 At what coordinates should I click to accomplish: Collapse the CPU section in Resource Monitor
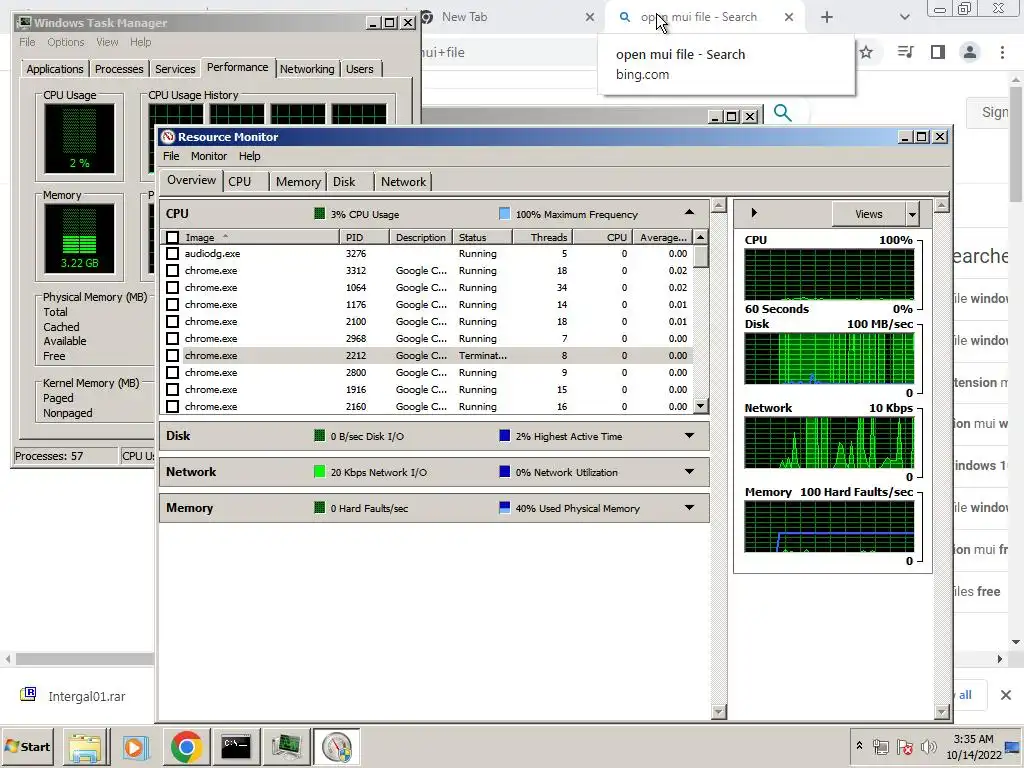click(689, 213)
